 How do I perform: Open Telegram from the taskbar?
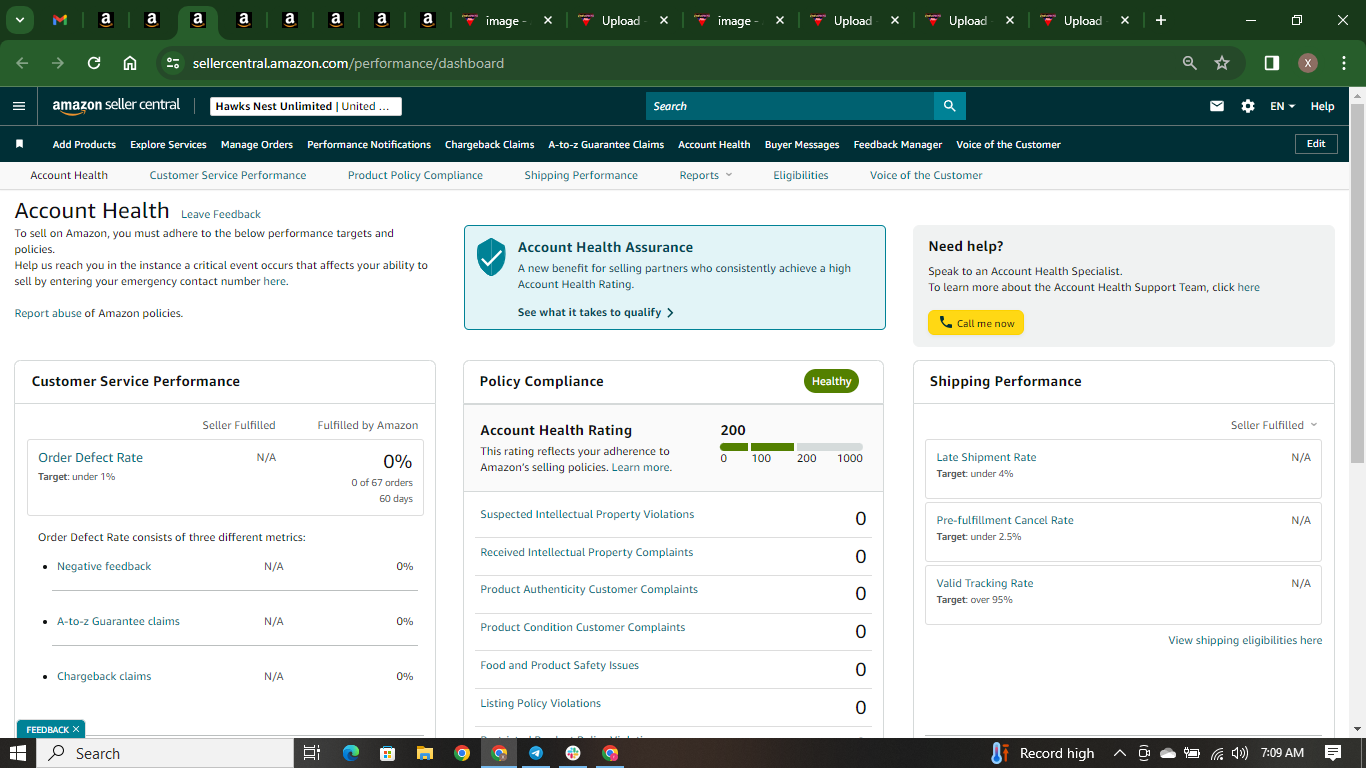(x=536, y=753)
